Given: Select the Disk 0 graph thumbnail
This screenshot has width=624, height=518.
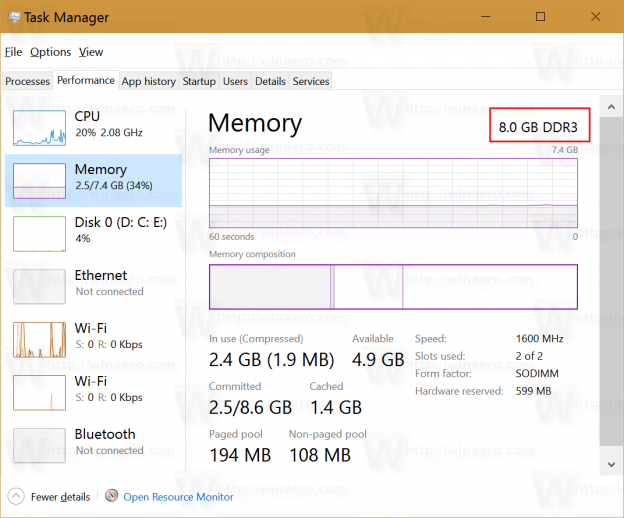Looking at the screenshot, I should click(x=39, y=234).
